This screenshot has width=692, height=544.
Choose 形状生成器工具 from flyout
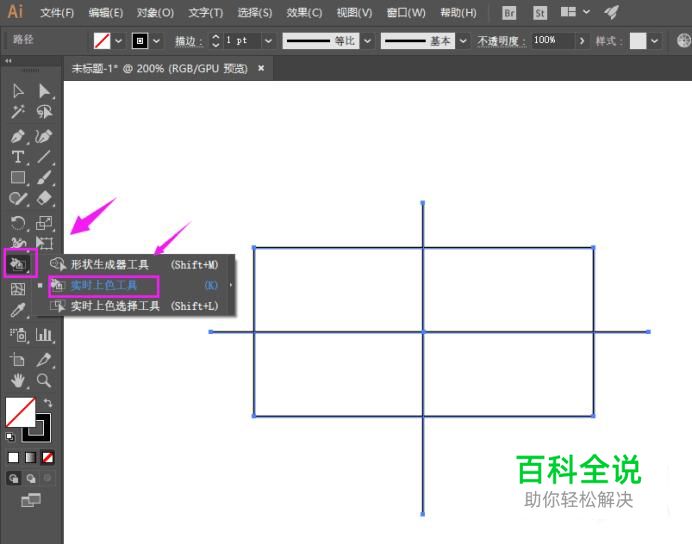(x=135, y=265)
